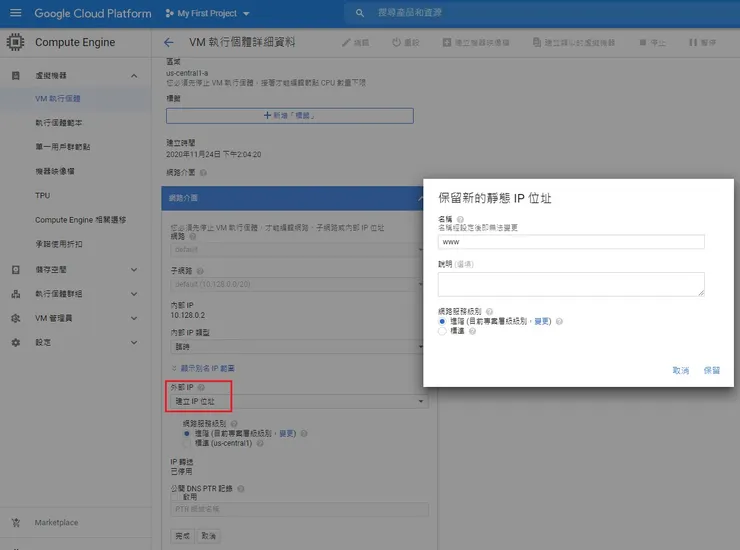Toggle the 啟用 PTR record checkbox
This screenshot has width=740, height=550.
tap(175, 497)
